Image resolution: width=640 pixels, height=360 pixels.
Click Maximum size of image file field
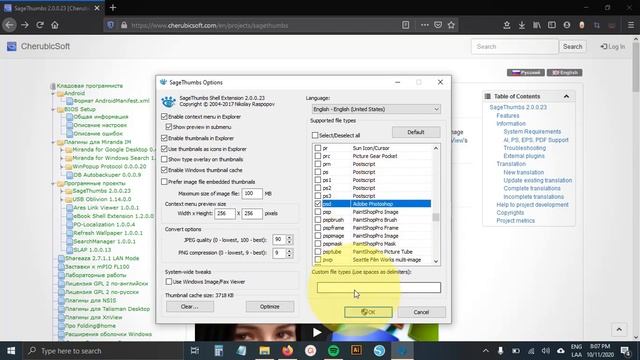point(252,193)
